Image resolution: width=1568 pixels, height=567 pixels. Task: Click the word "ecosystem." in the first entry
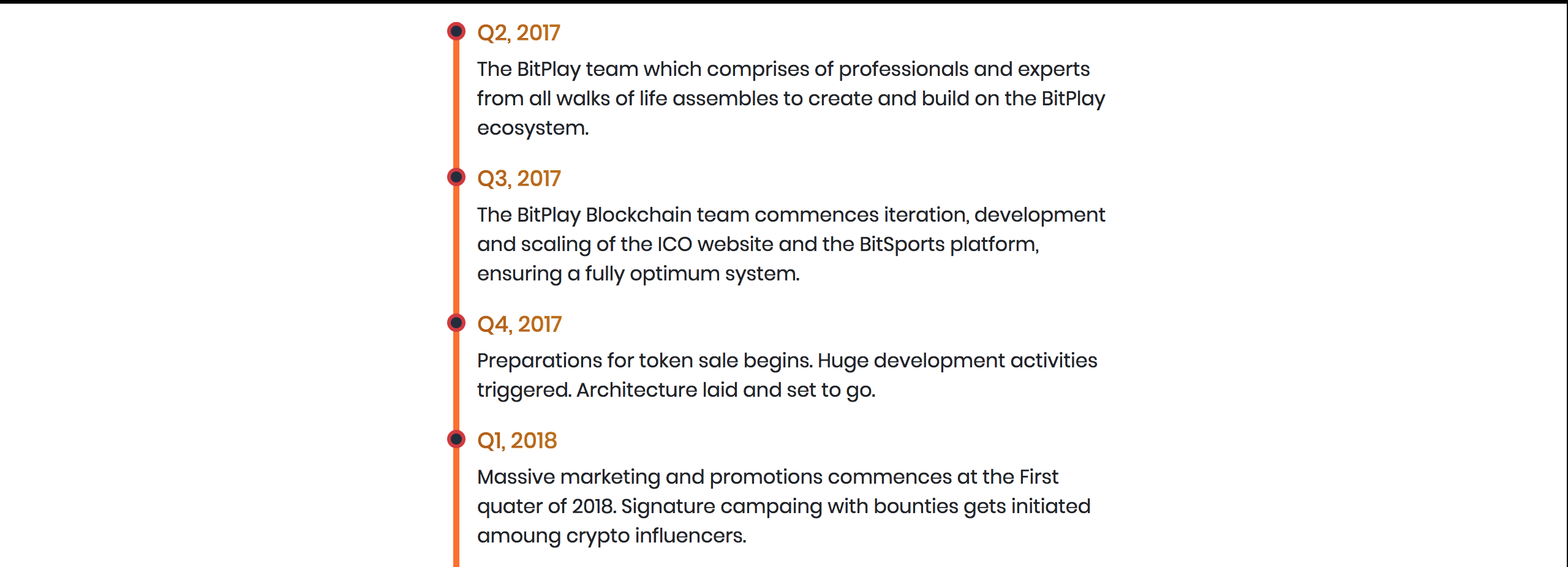click(x=533, y=129)
